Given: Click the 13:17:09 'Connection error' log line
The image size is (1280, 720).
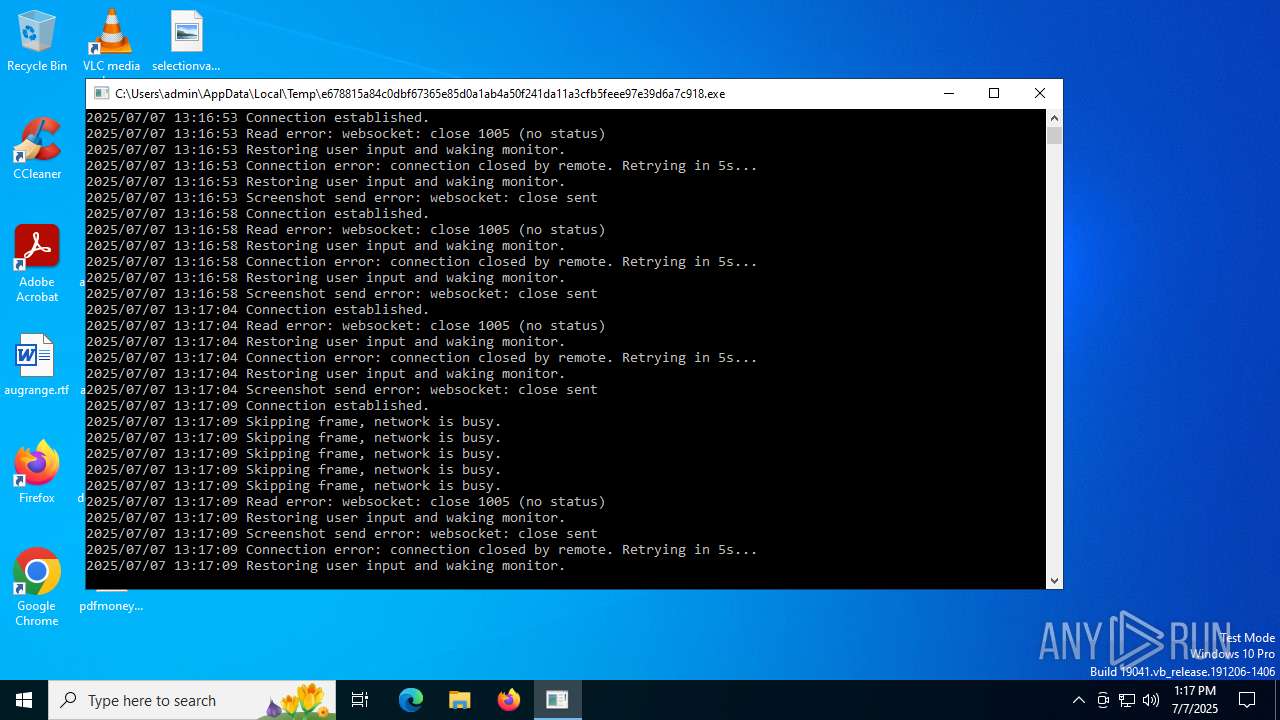Looking at the screenshot, I should coord(422,549).
